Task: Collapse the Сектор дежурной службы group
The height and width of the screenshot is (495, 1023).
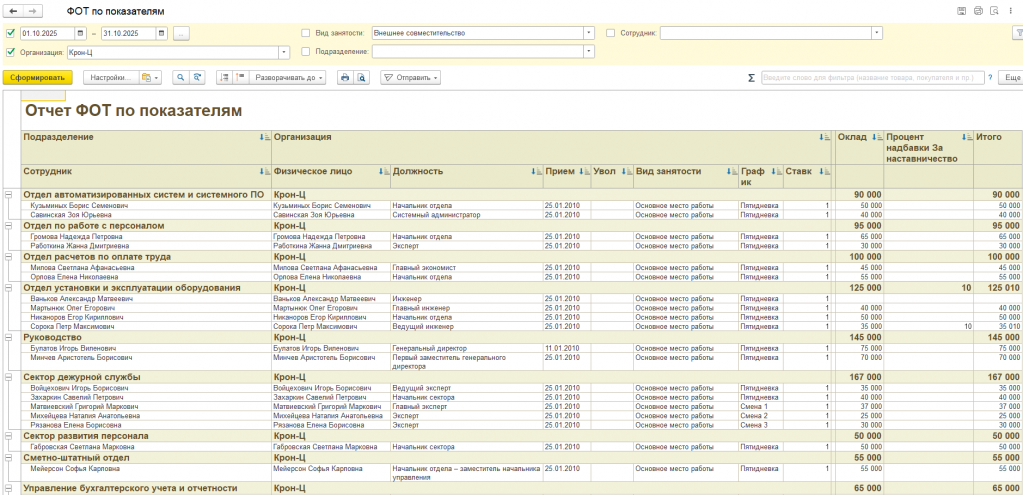Action: point(9,377)
